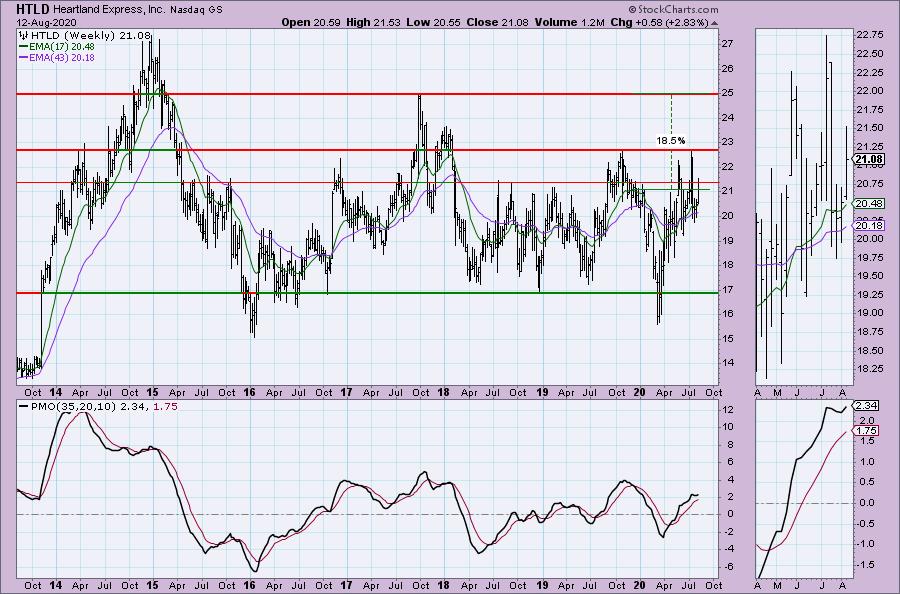
Task: Click the 14 price axis label on main chart
Action: point(727,363)
